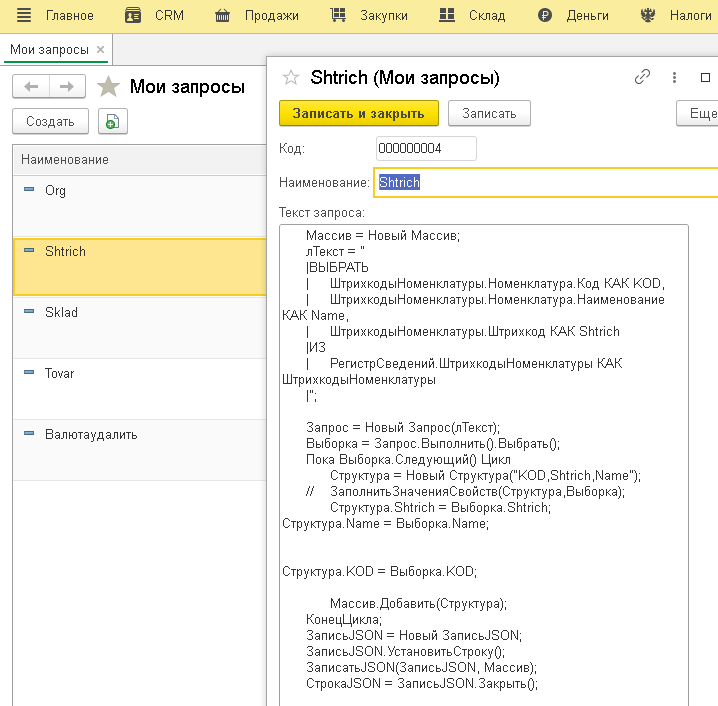Open the CRM menu section
The image size is (718, 706).
[x=169, y=16]
